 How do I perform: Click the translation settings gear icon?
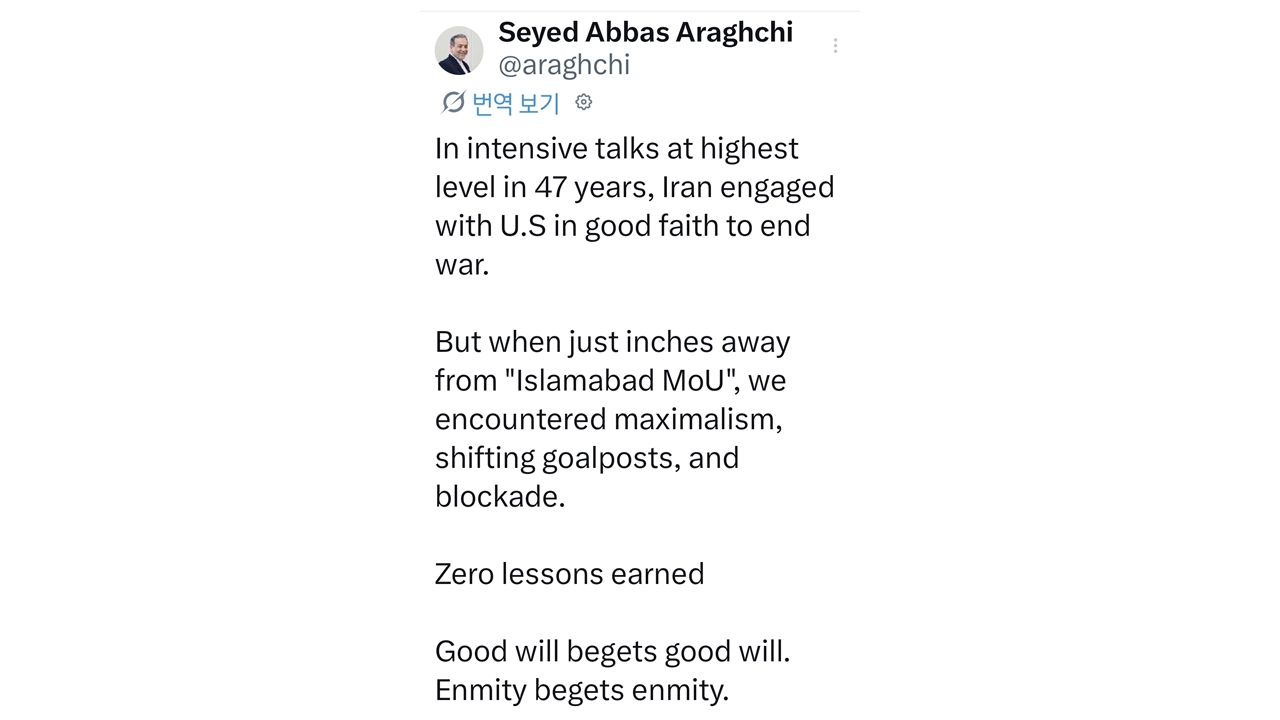pyautogui.click(x=584, y=102)
